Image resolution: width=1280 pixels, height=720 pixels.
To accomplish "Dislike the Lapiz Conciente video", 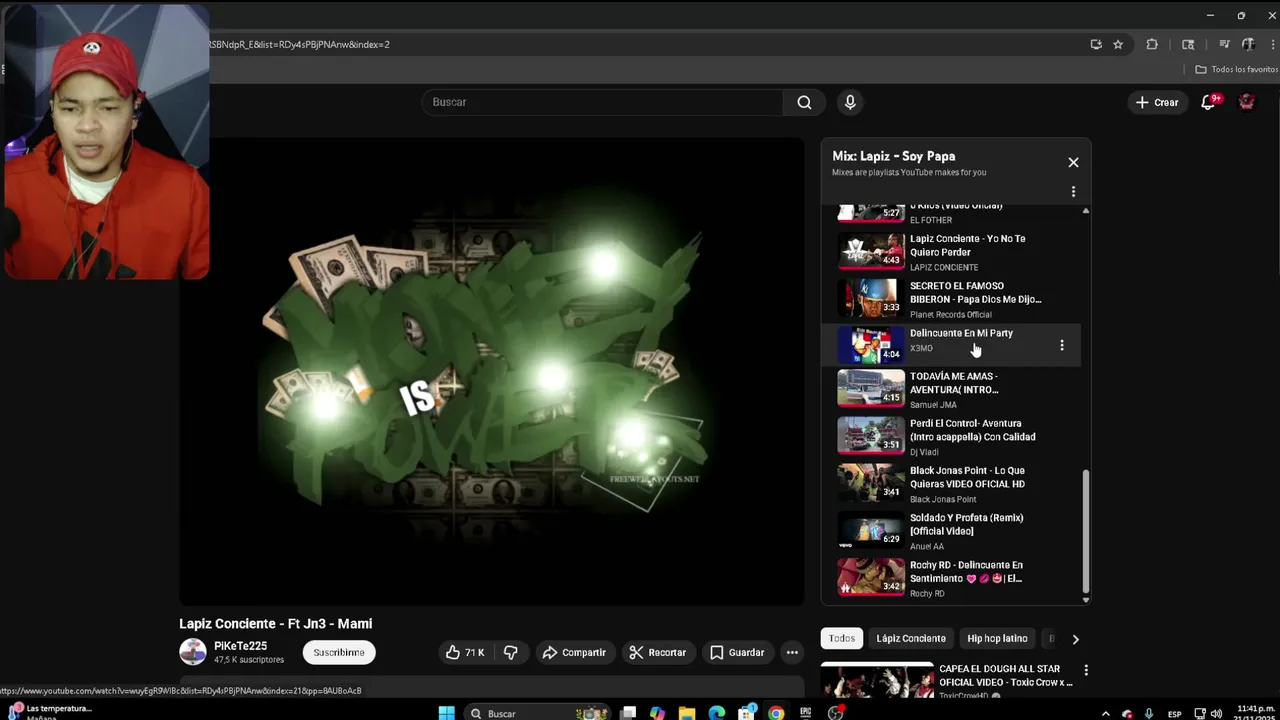I will (x=510, y=652).
